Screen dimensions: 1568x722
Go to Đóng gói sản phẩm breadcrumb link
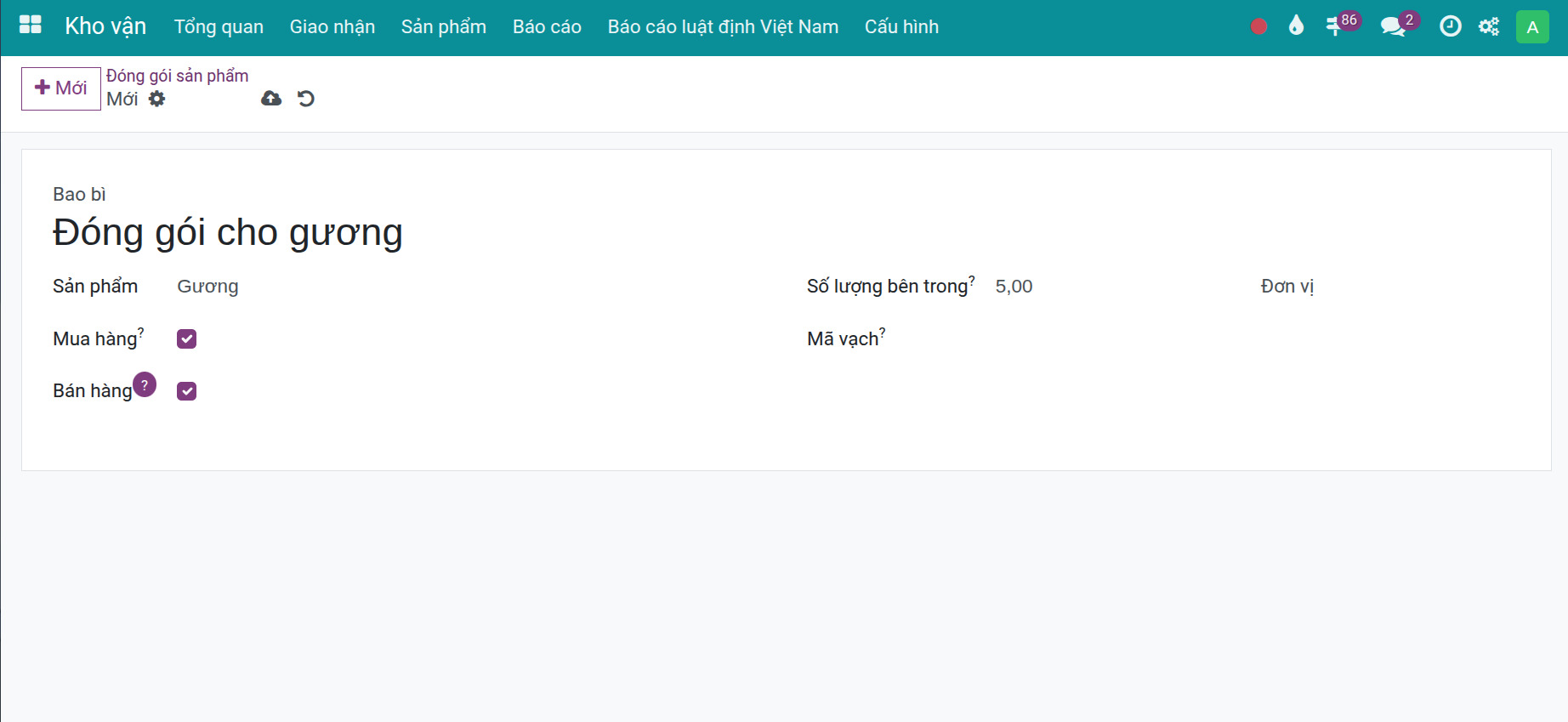pyautogui.click(x=177, y=76)
